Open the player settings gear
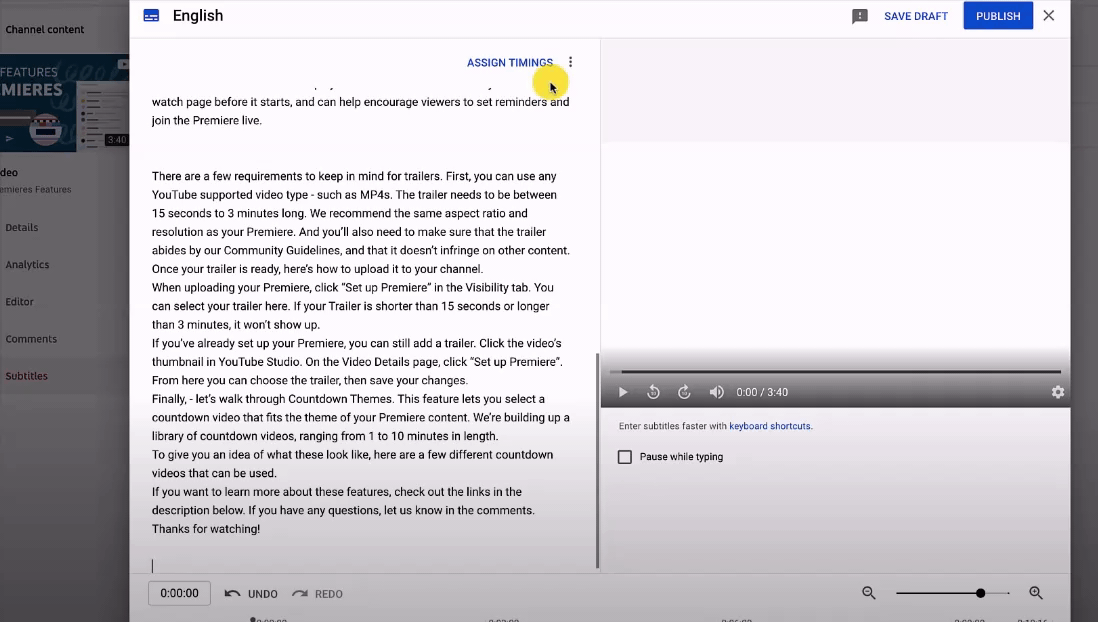 (1057, 392)
